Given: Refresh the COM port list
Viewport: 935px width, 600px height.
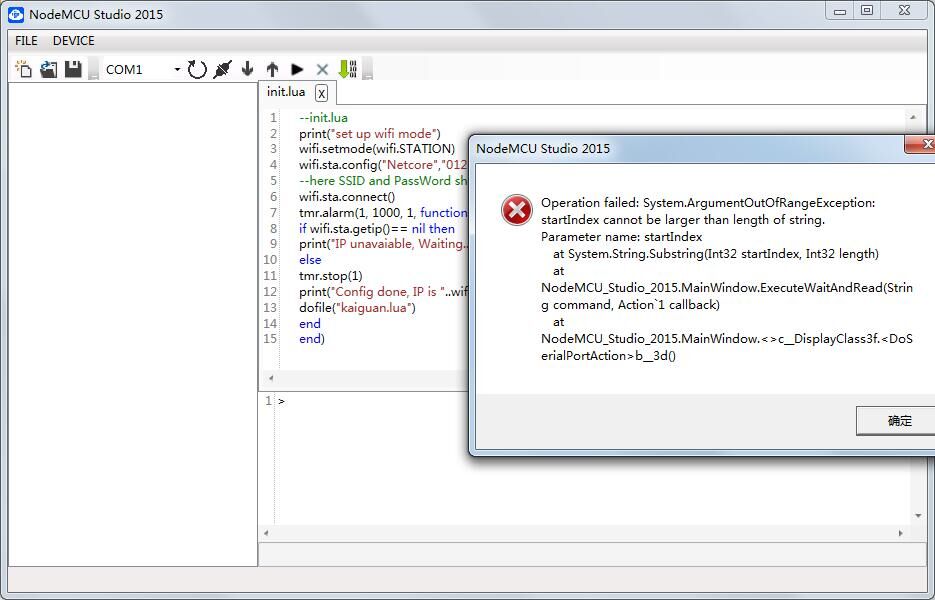Looking at the screenshot, I should point(197,69).
